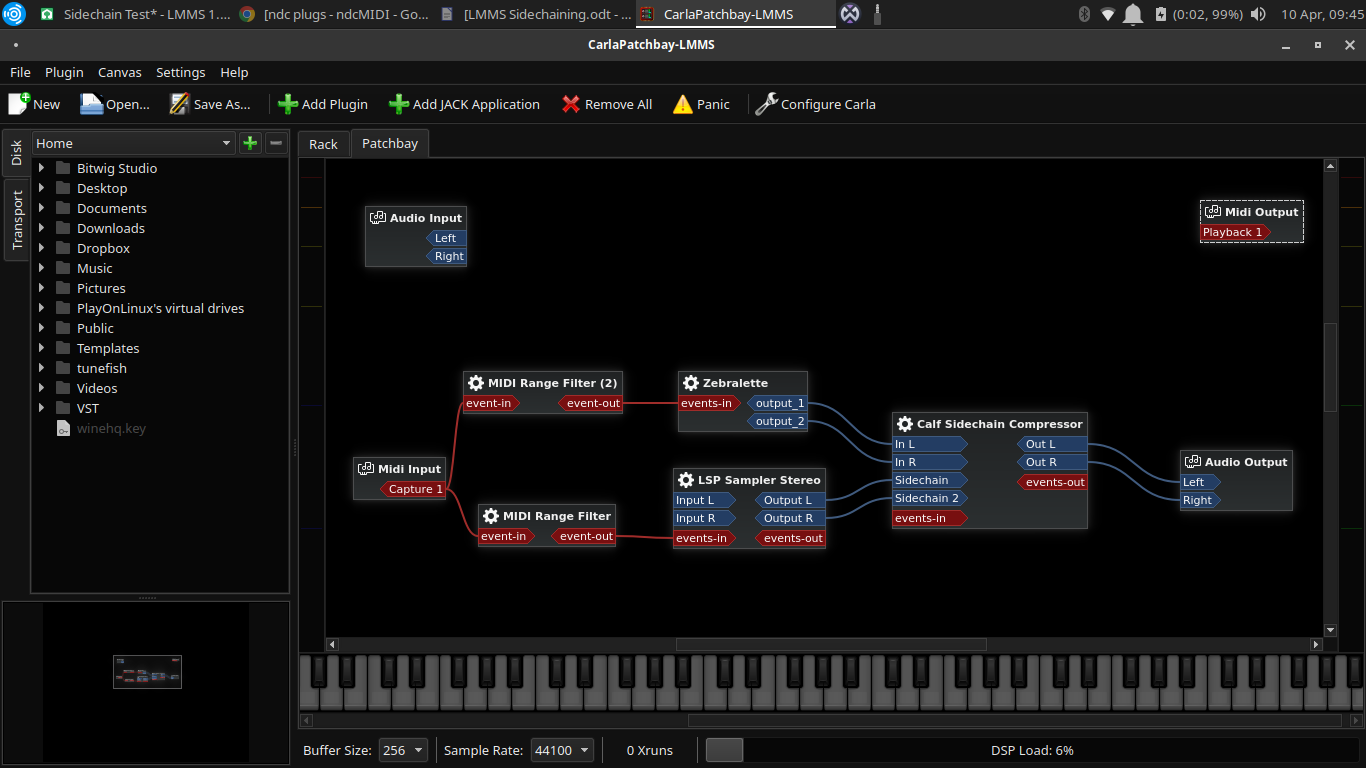Click the New file icon in toolbar

pos(19,104)
